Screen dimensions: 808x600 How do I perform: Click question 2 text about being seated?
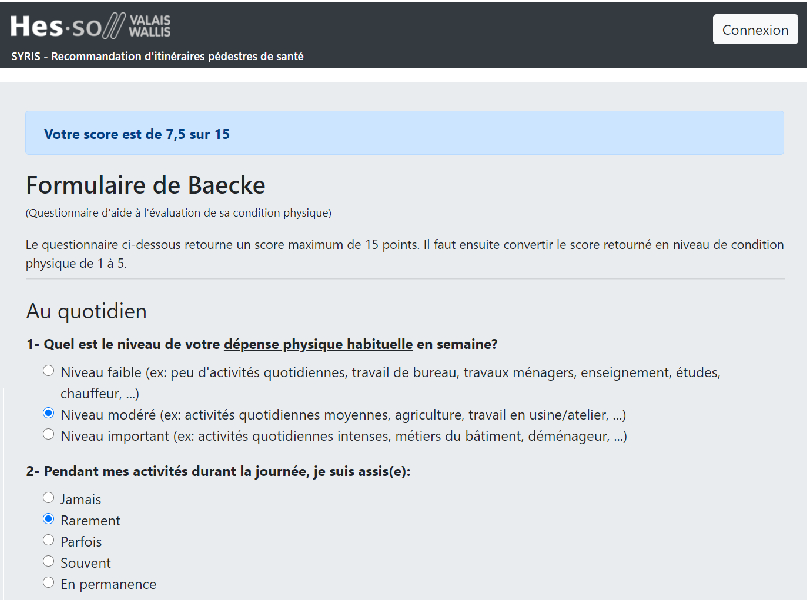click(x=218, y=471)
